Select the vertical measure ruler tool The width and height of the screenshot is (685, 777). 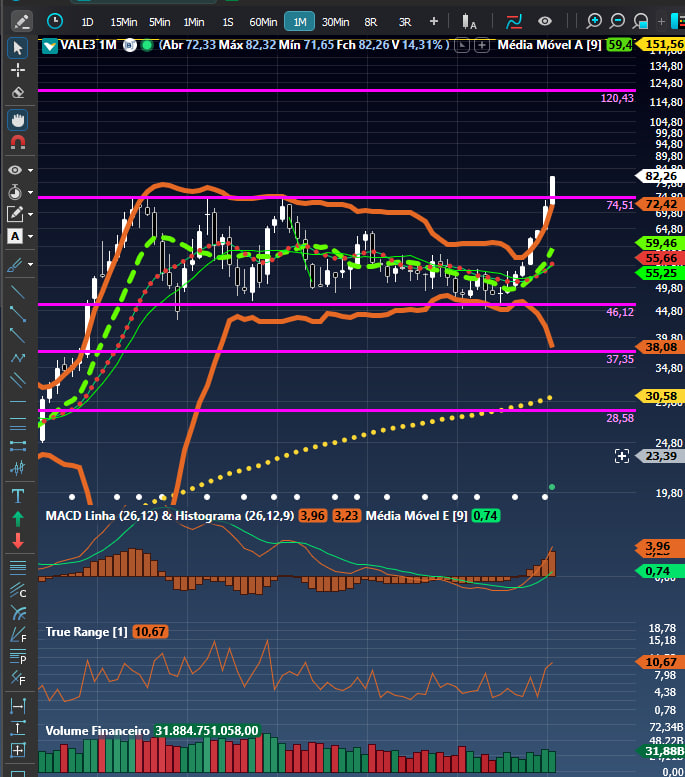[x=18, y=728]
